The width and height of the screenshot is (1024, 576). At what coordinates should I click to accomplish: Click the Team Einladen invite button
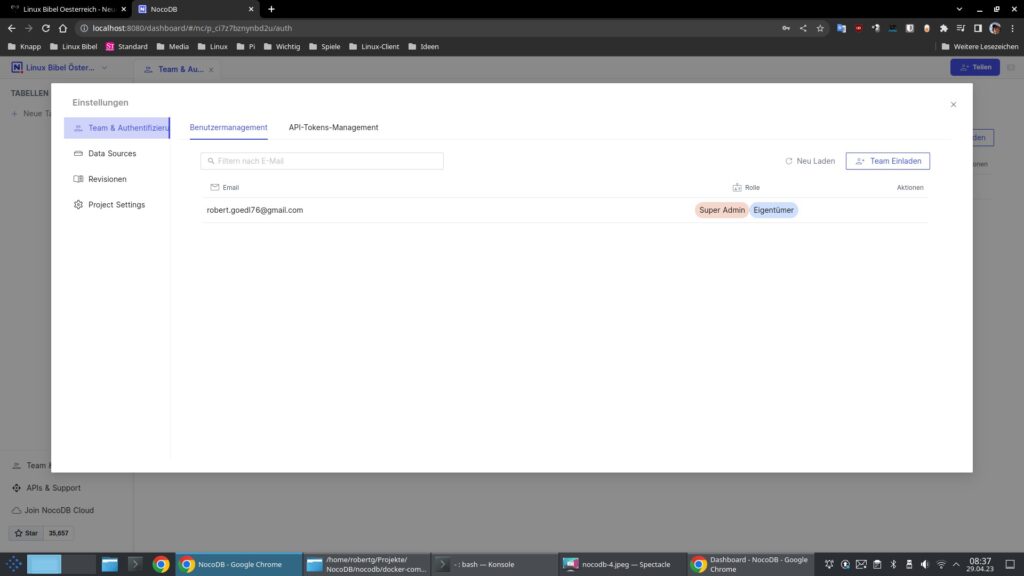[x=888, y=161]
